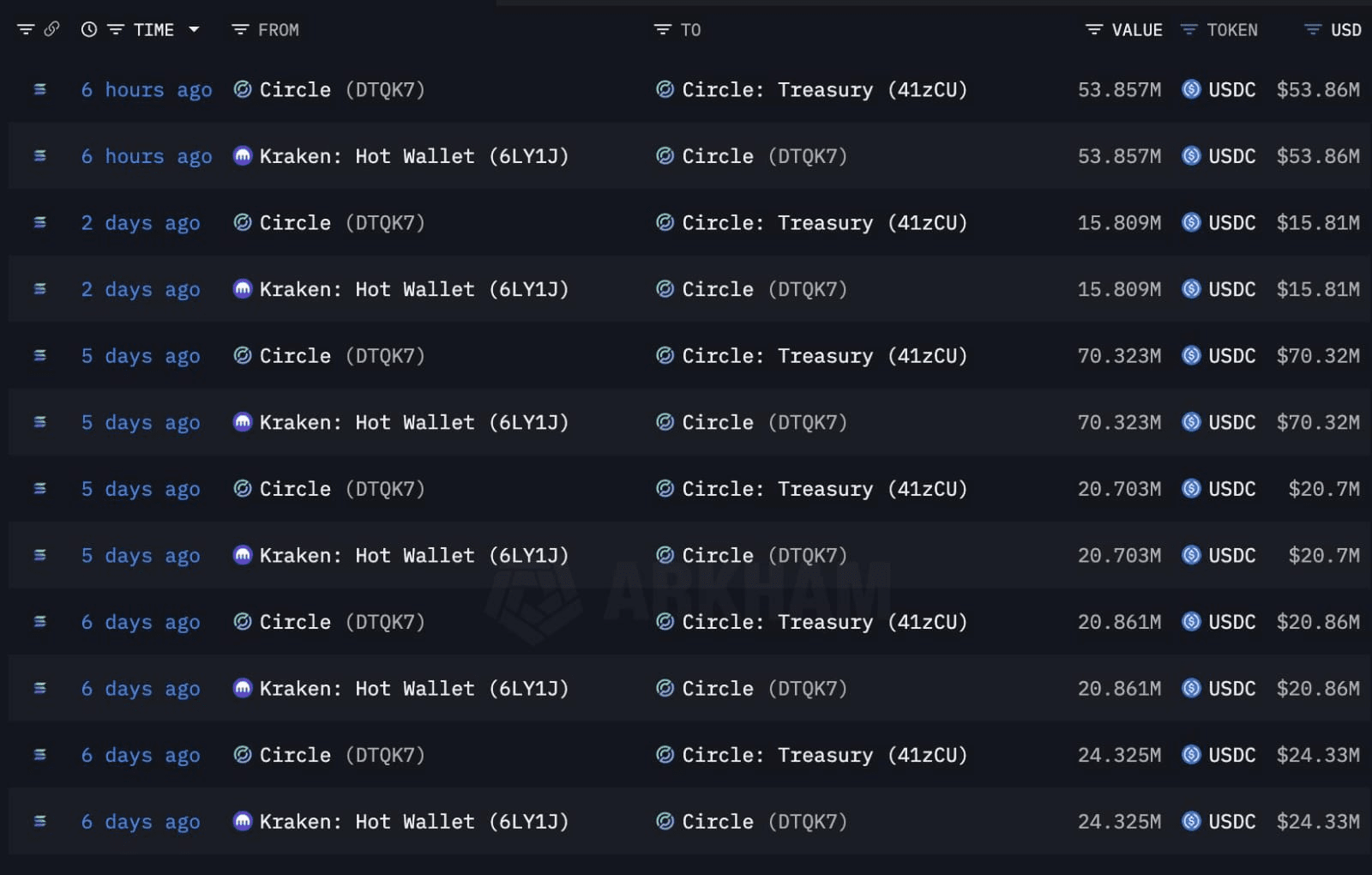Open the TO column filter
1372x875 pixels.
click(662, 30)
